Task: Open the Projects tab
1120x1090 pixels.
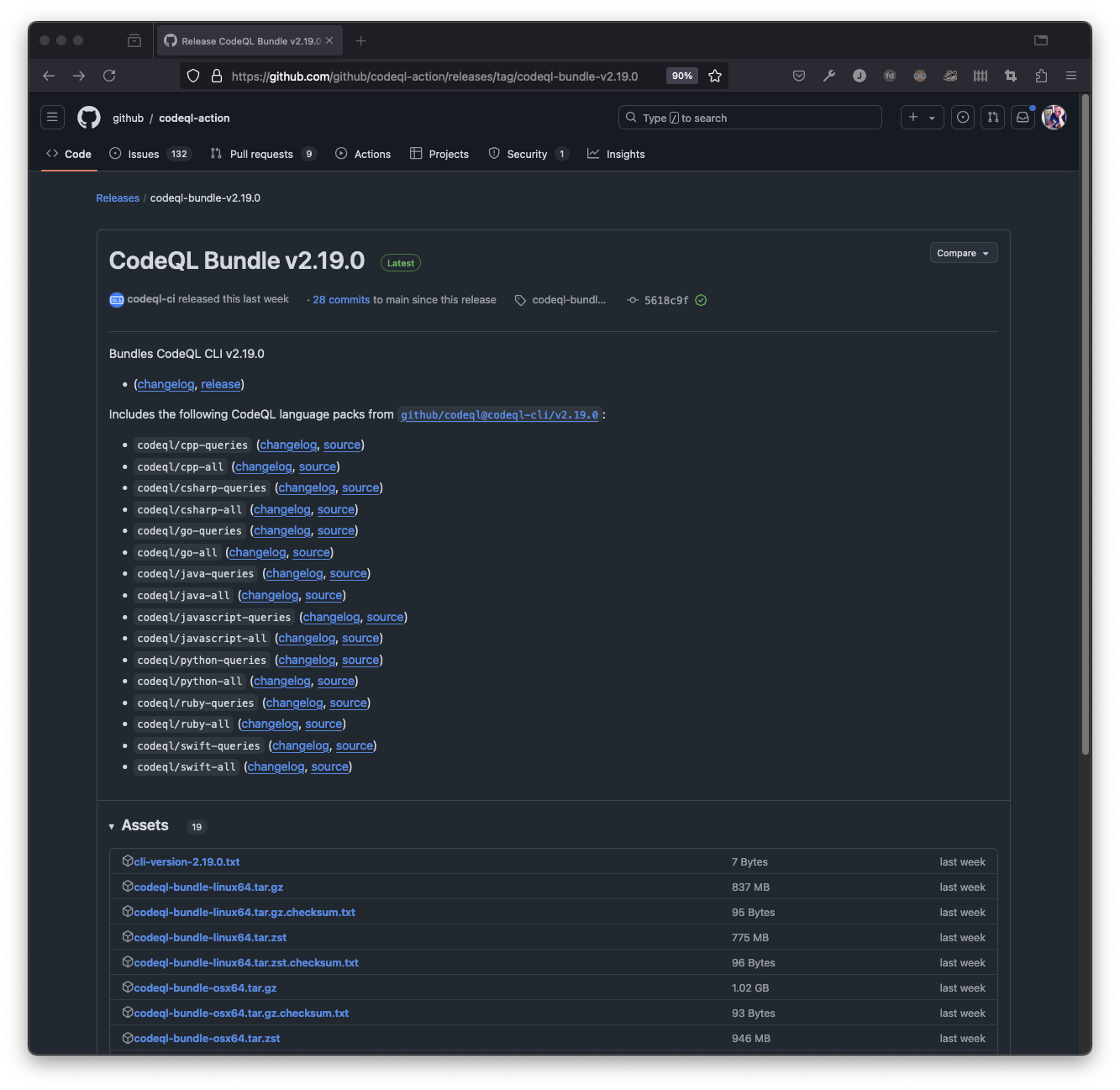Action: pyautogui.click(x=439, y=154)
